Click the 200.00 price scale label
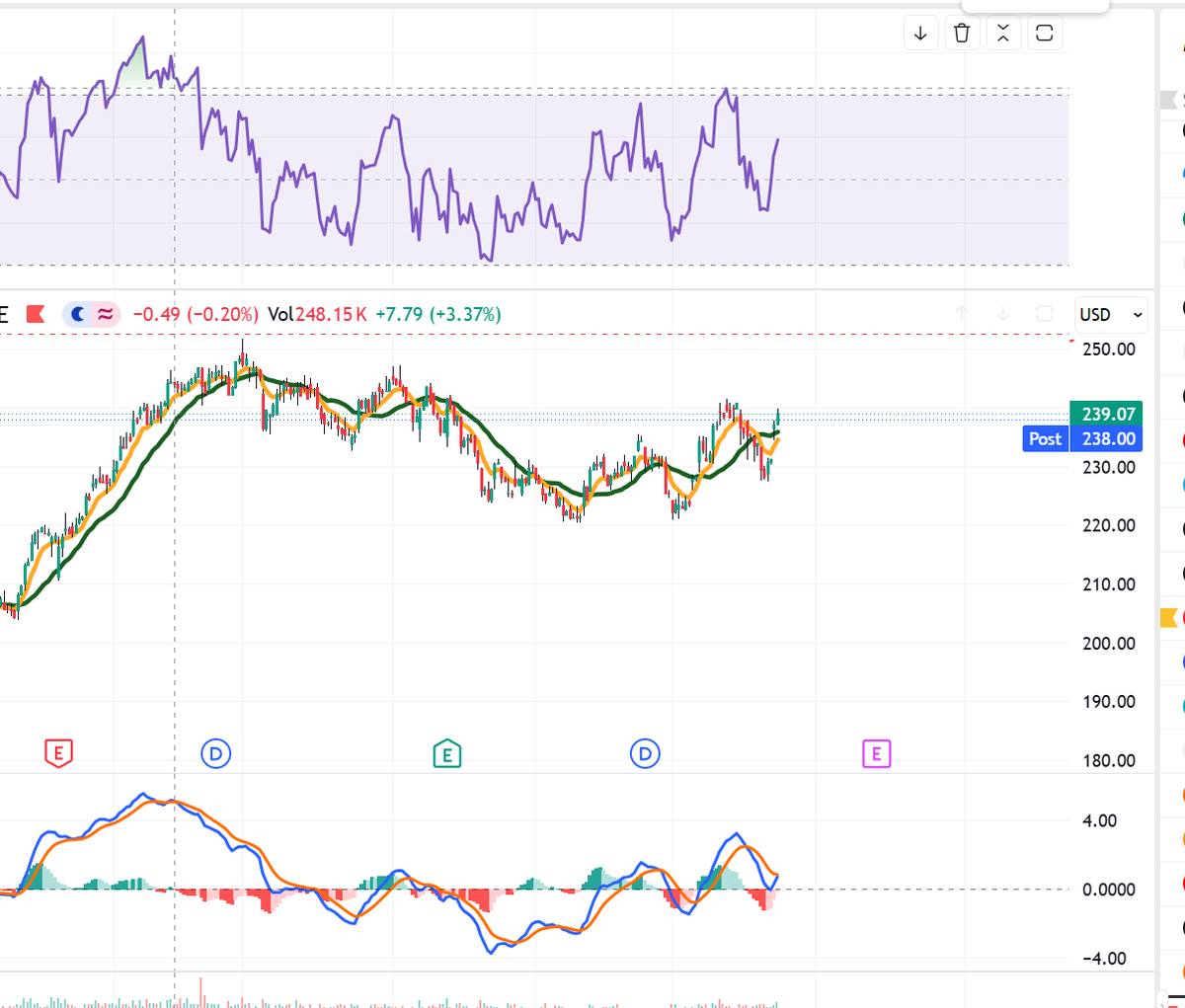 (1108, 643)
